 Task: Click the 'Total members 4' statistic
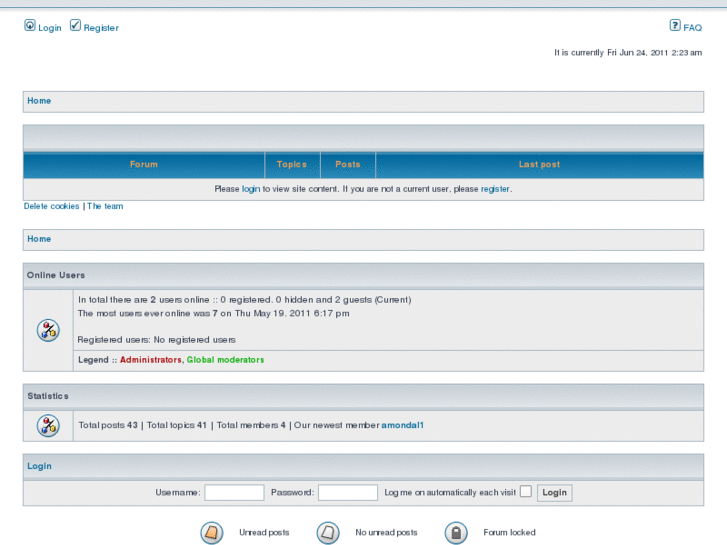click(x=251, y=425)
